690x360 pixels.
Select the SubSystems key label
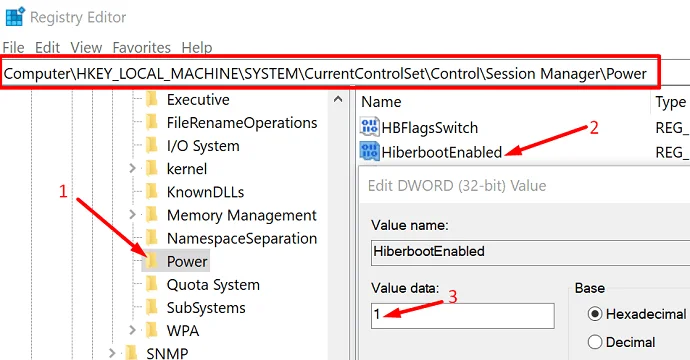pyautogui.click(x=206, y=308)
